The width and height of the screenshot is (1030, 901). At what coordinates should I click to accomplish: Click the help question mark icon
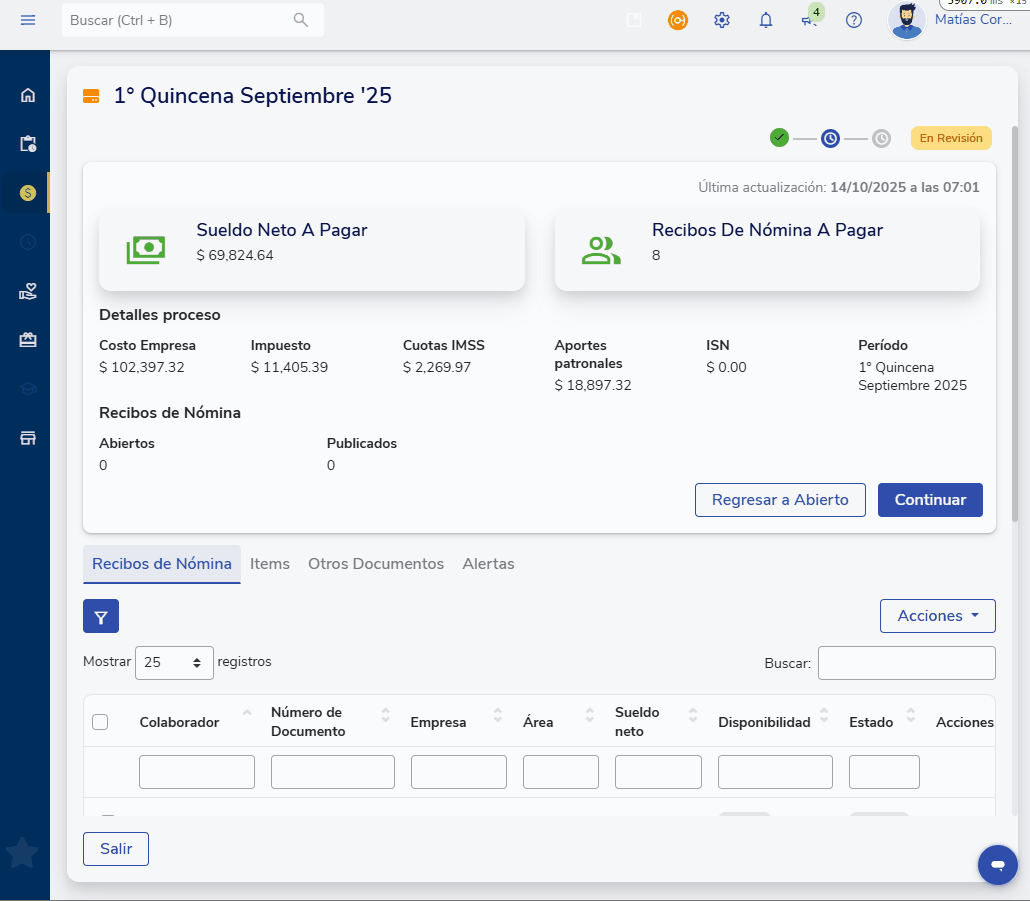[x=854, y=20]
